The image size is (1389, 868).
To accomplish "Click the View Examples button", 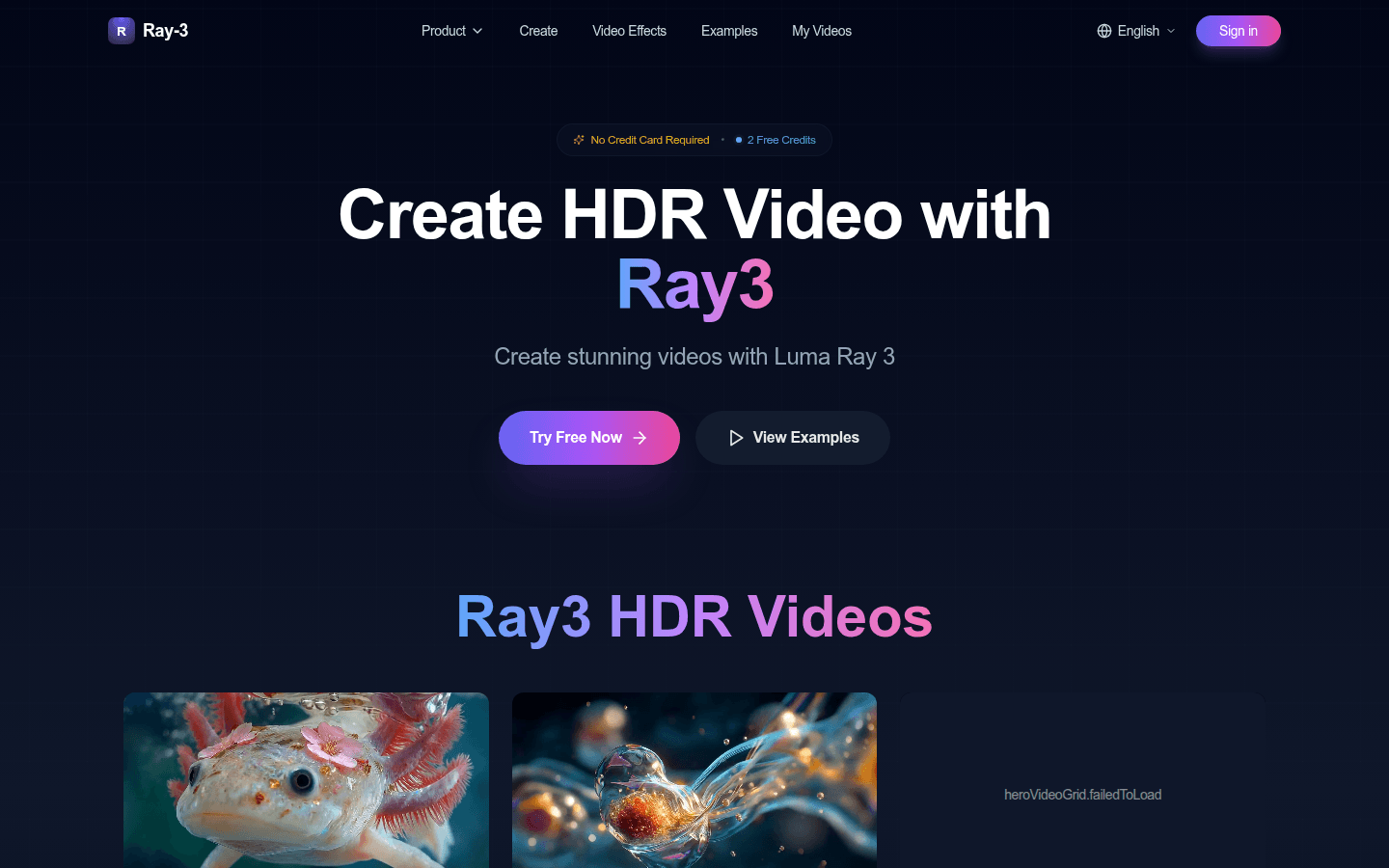I will coord(792,437).
